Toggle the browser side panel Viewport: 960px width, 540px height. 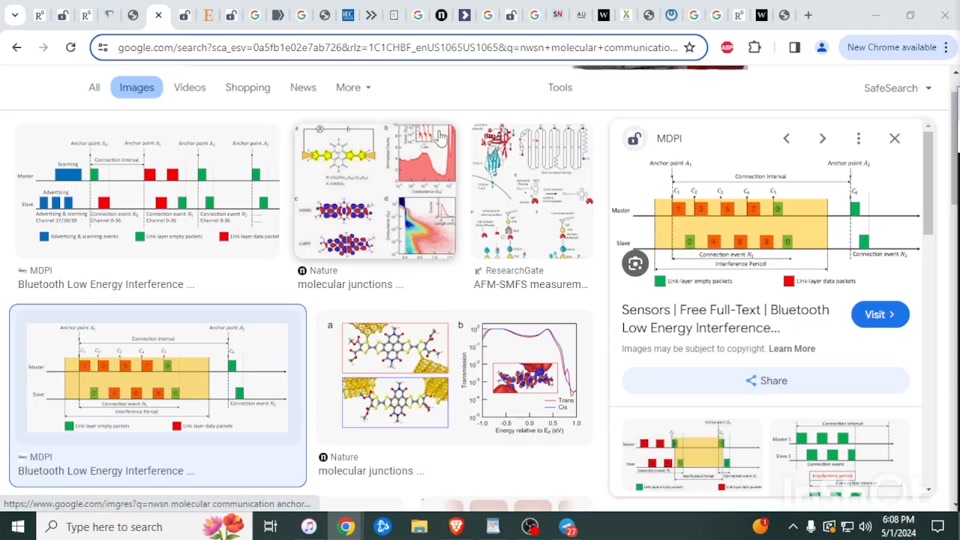[794, 47]
